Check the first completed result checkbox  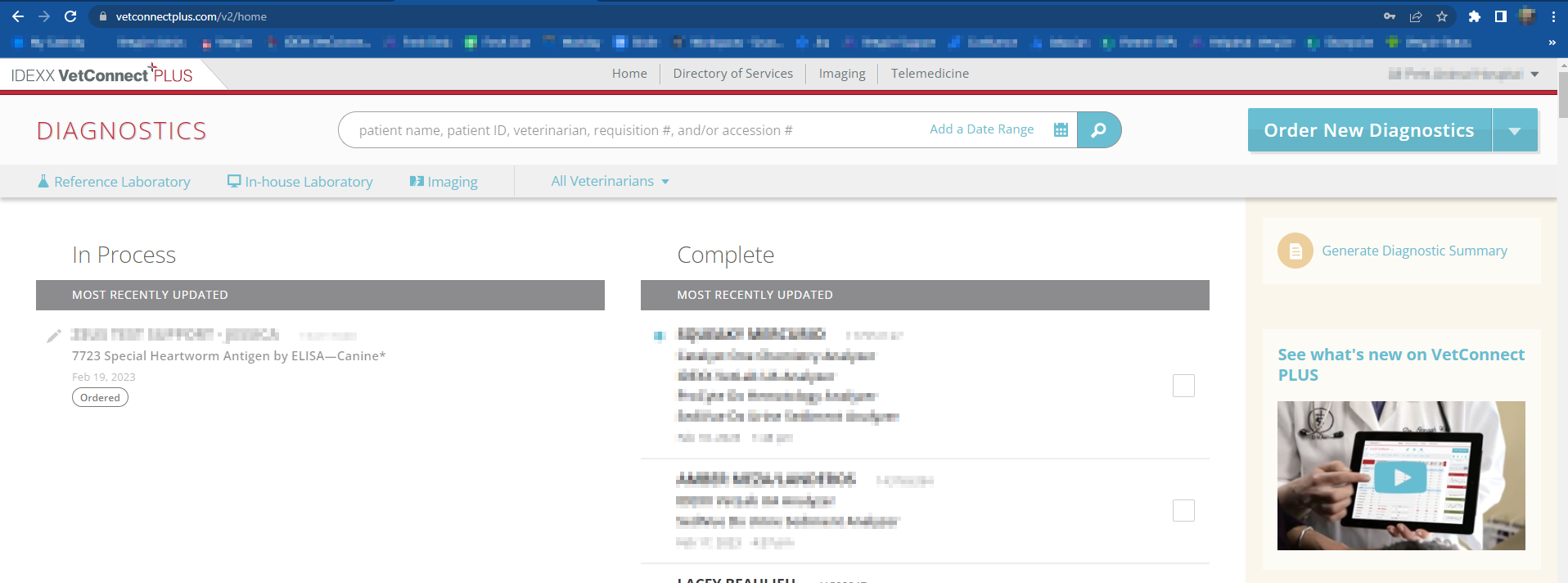(x=1183, y=386)
